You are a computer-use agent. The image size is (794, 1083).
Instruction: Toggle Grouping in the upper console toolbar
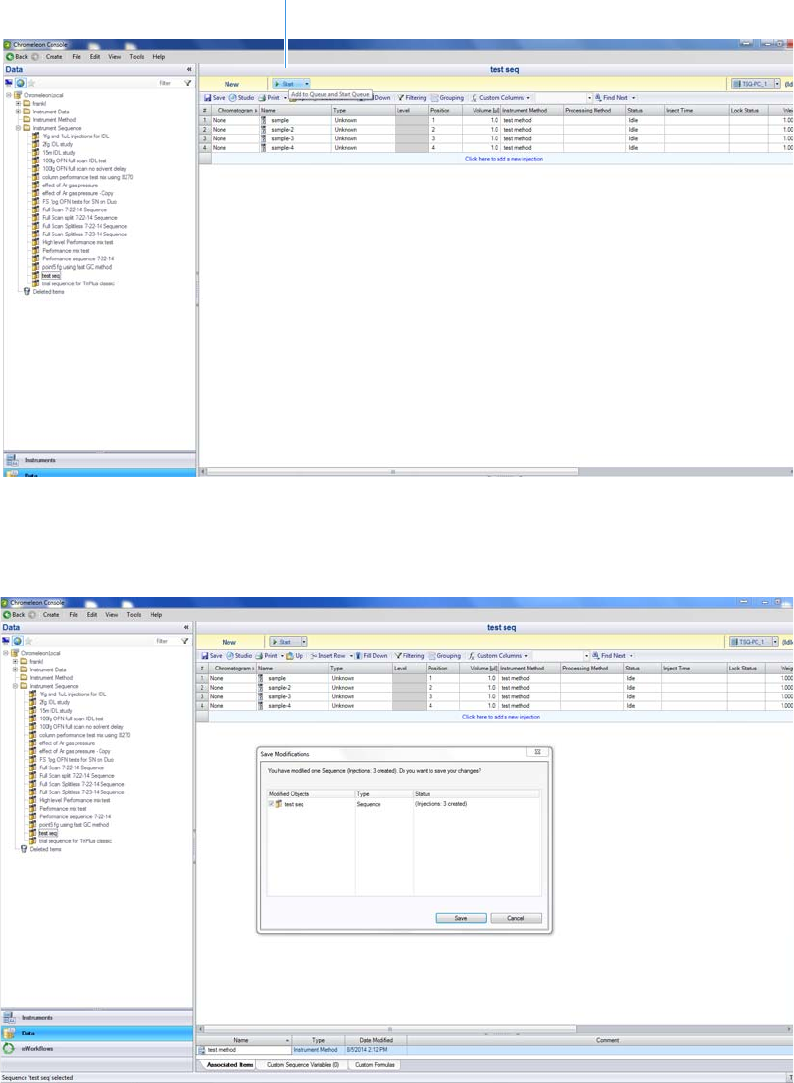447,97
